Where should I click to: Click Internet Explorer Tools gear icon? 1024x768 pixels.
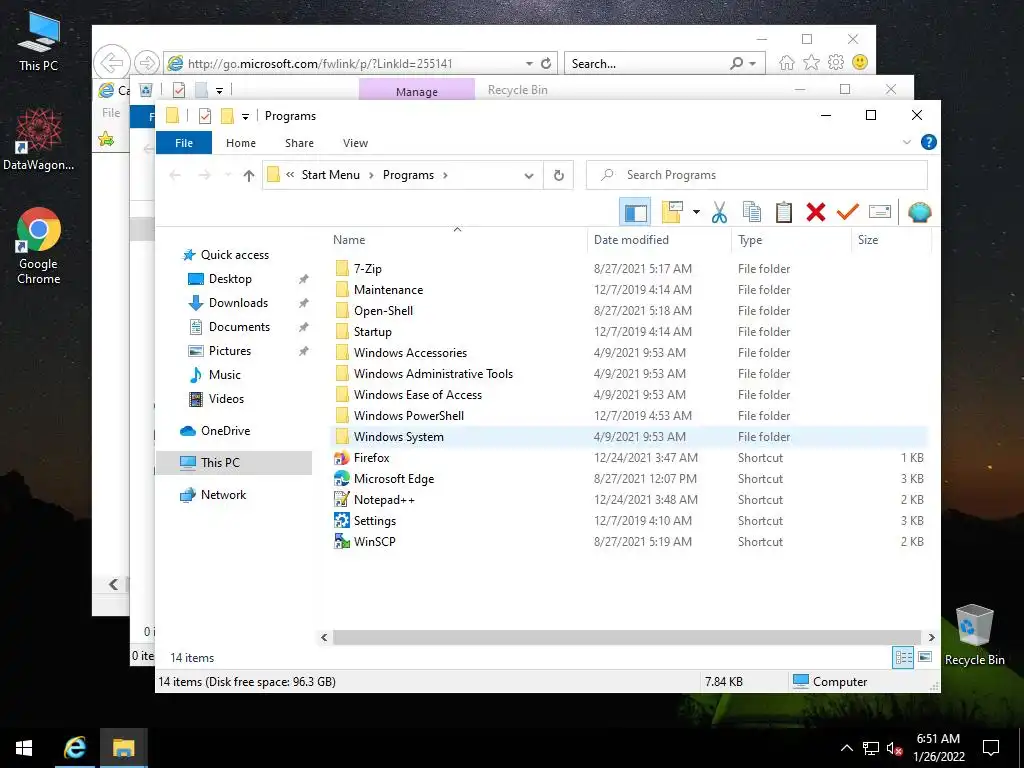click(836, 63)
